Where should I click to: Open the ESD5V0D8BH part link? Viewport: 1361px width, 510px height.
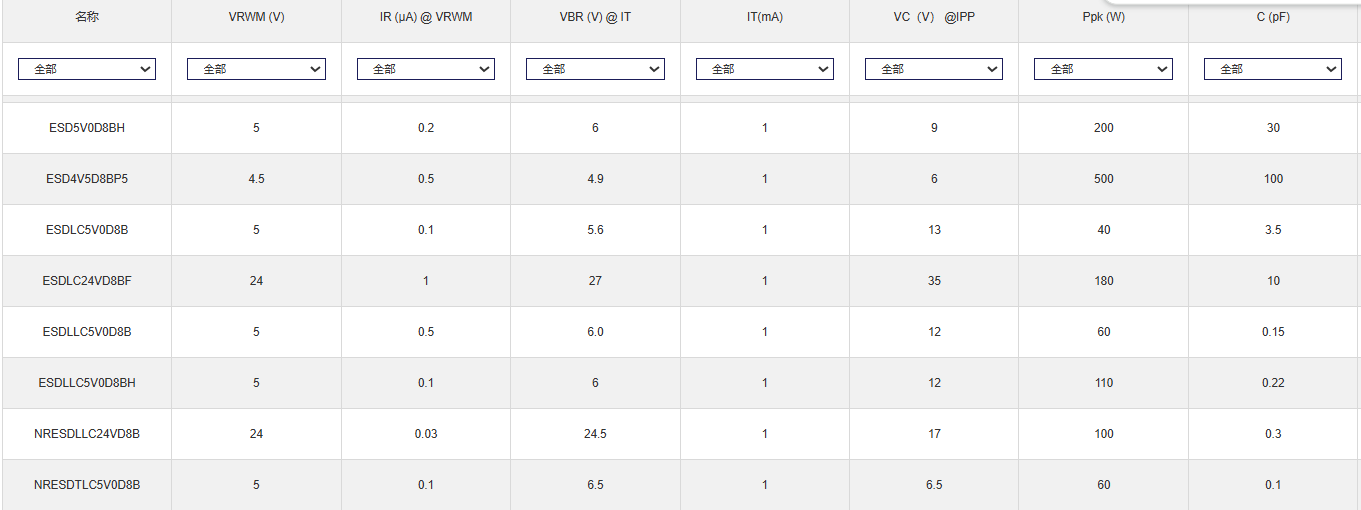(x=87, y=128)
